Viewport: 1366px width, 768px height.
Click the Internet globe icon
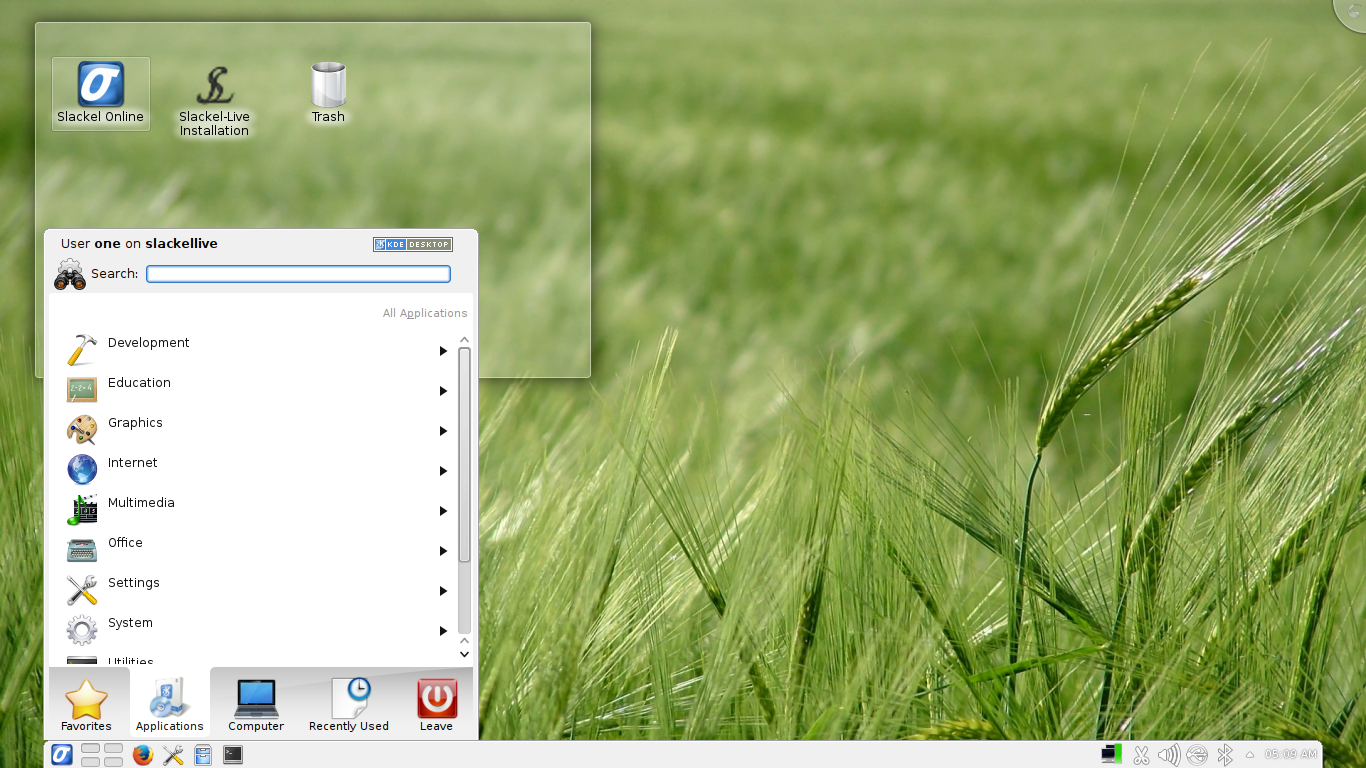click(82, 469)
